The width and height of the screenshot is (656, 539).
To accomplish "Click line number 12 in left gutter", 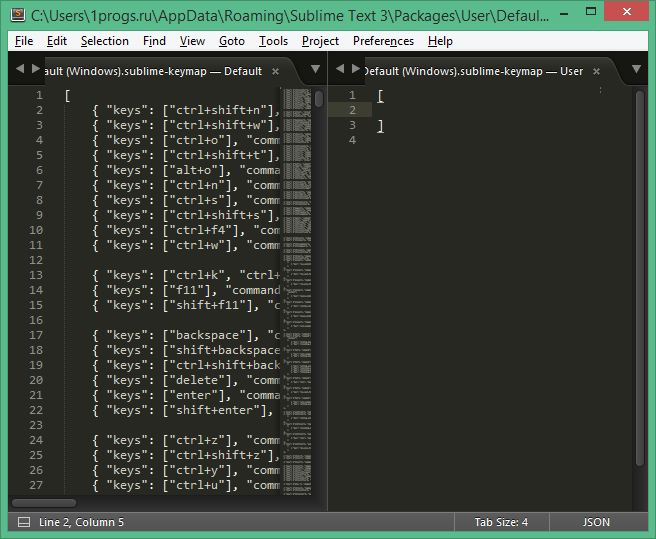I will (36, 260).
